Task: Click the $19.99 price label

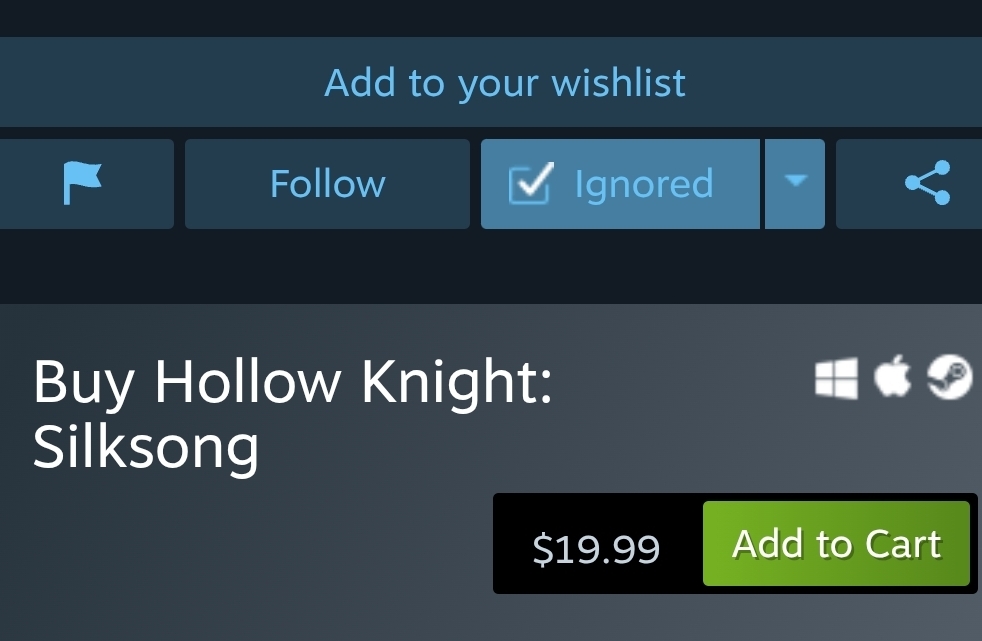Action: 596,548
